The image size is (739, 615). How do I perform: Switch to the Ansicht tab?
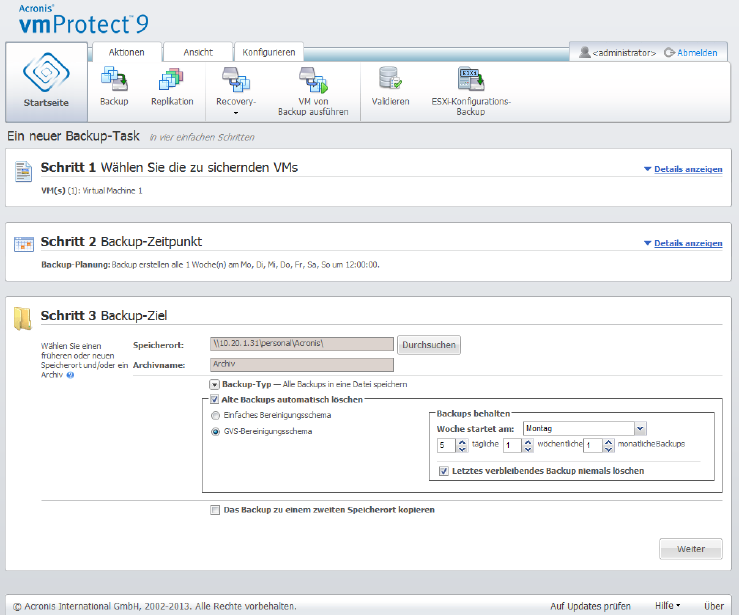point(198,52)
